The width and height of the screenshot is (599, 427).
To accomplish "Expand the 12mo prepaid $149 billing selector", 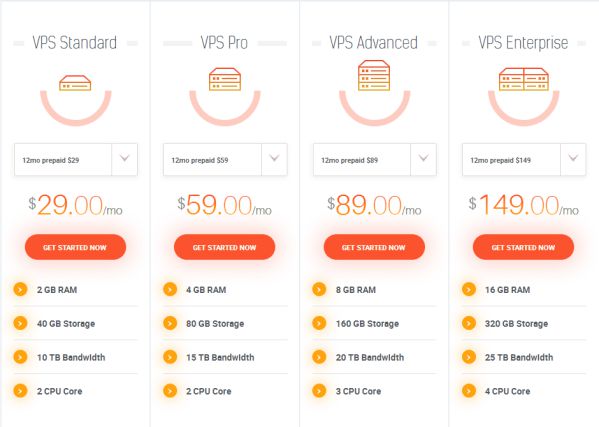I will point(524,160).
